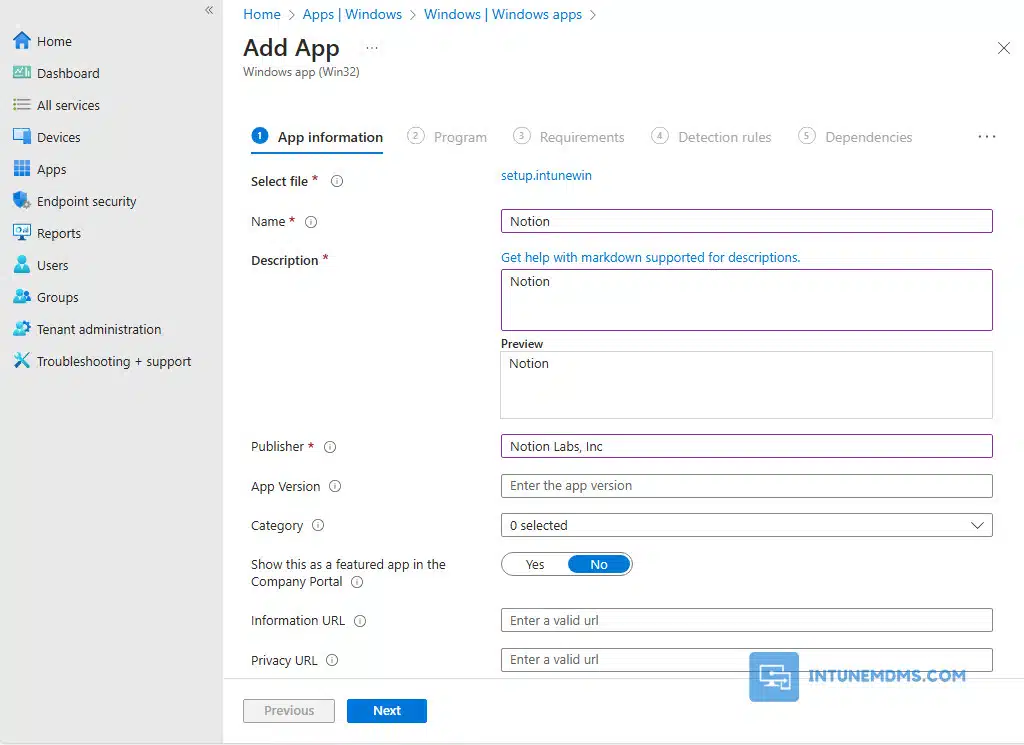
Task: Click the info icon beside Select file
Action: coord(337,181)
